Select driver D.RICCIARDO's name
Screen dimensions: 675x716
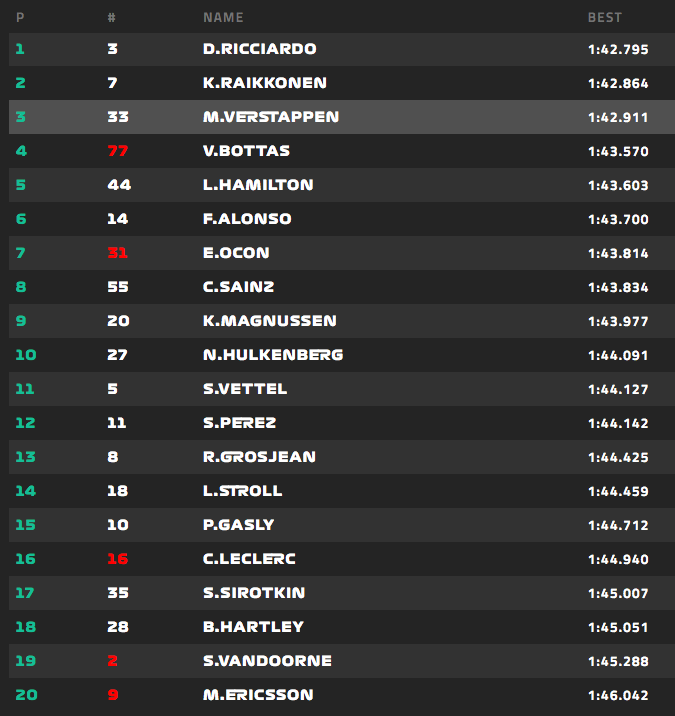click(x=260, y=49)
